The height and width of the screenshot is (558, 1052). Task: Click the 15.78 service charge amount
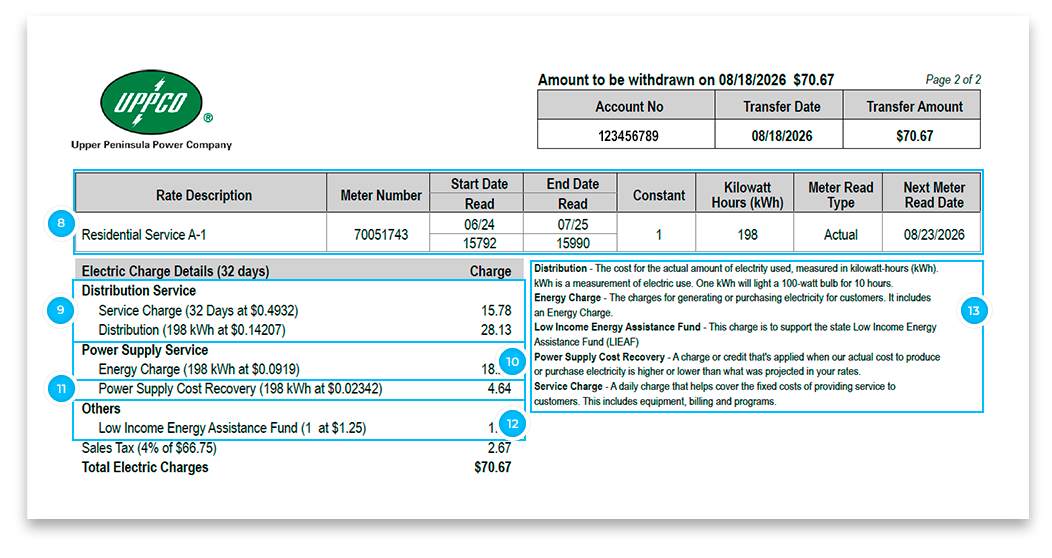pyautogui.click(x=496, y=311)
